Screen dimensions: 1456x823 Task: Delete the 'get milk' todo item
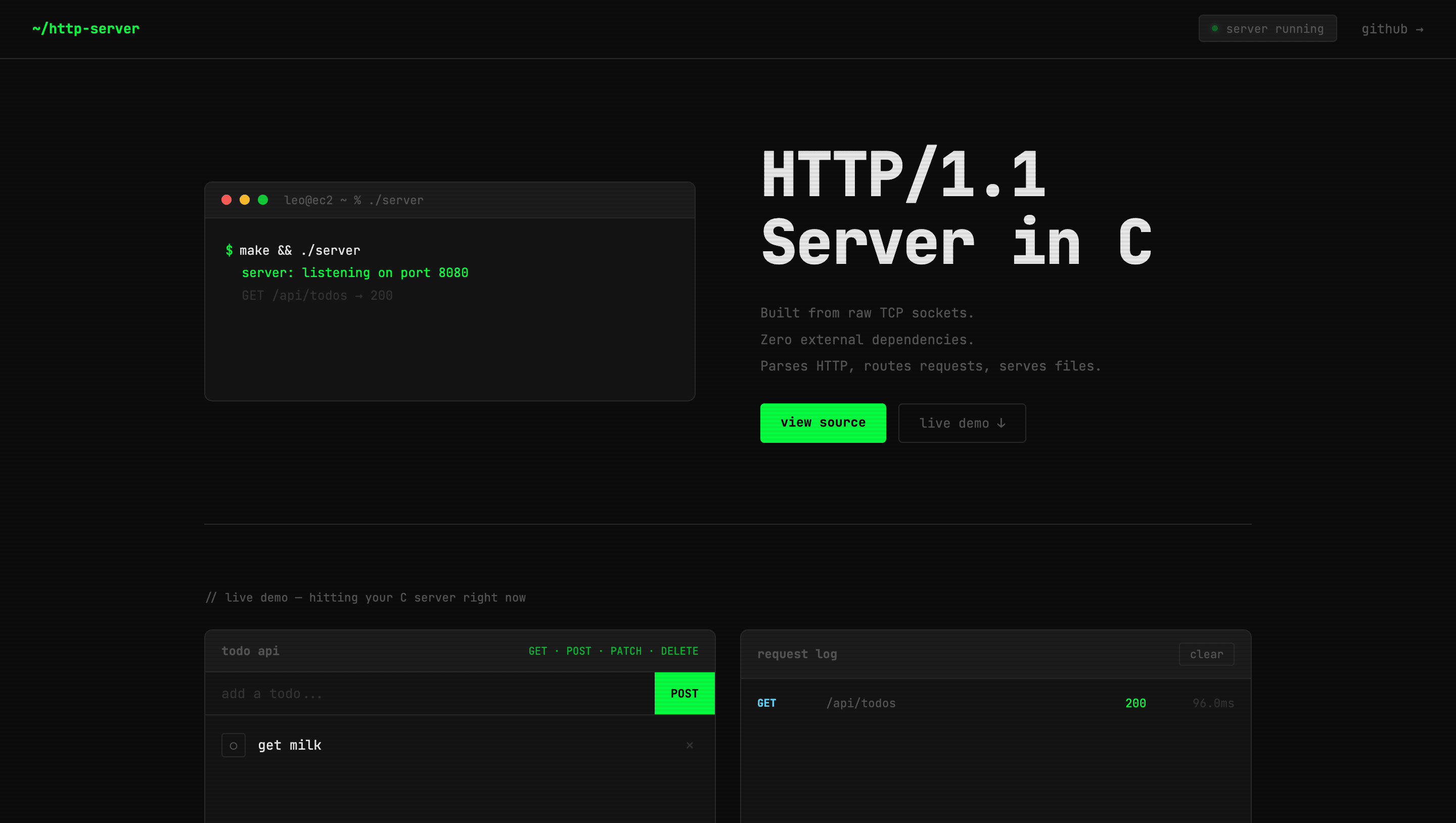690,745
